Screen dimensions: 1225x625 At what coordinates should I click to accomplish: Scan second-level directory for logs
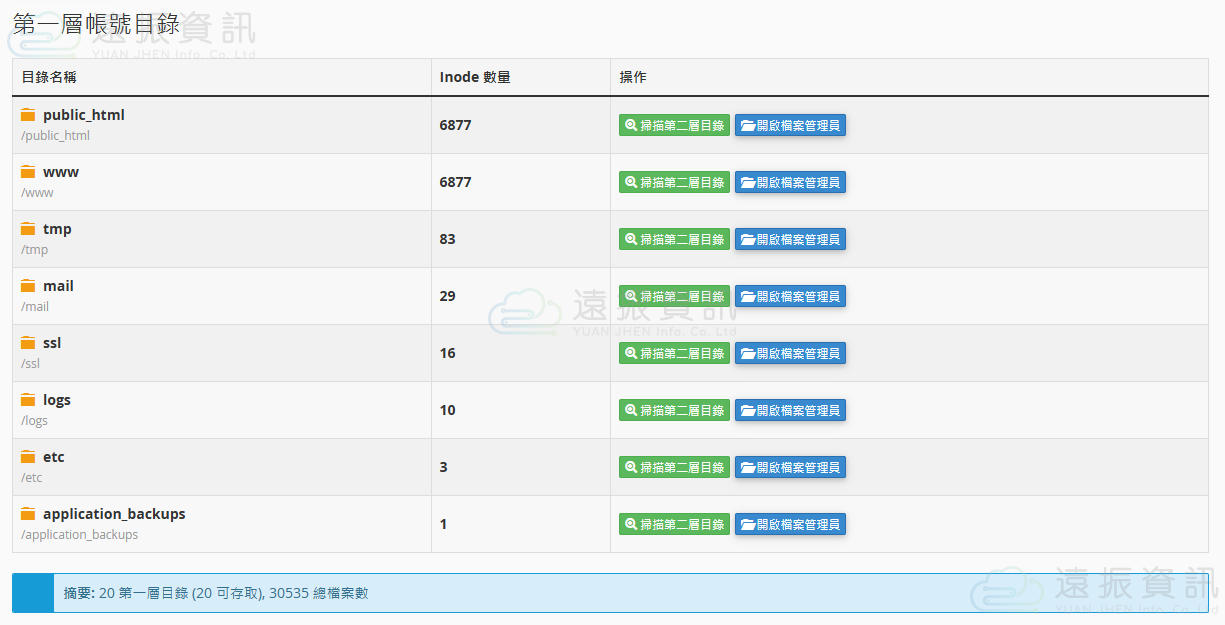[674, 410]
